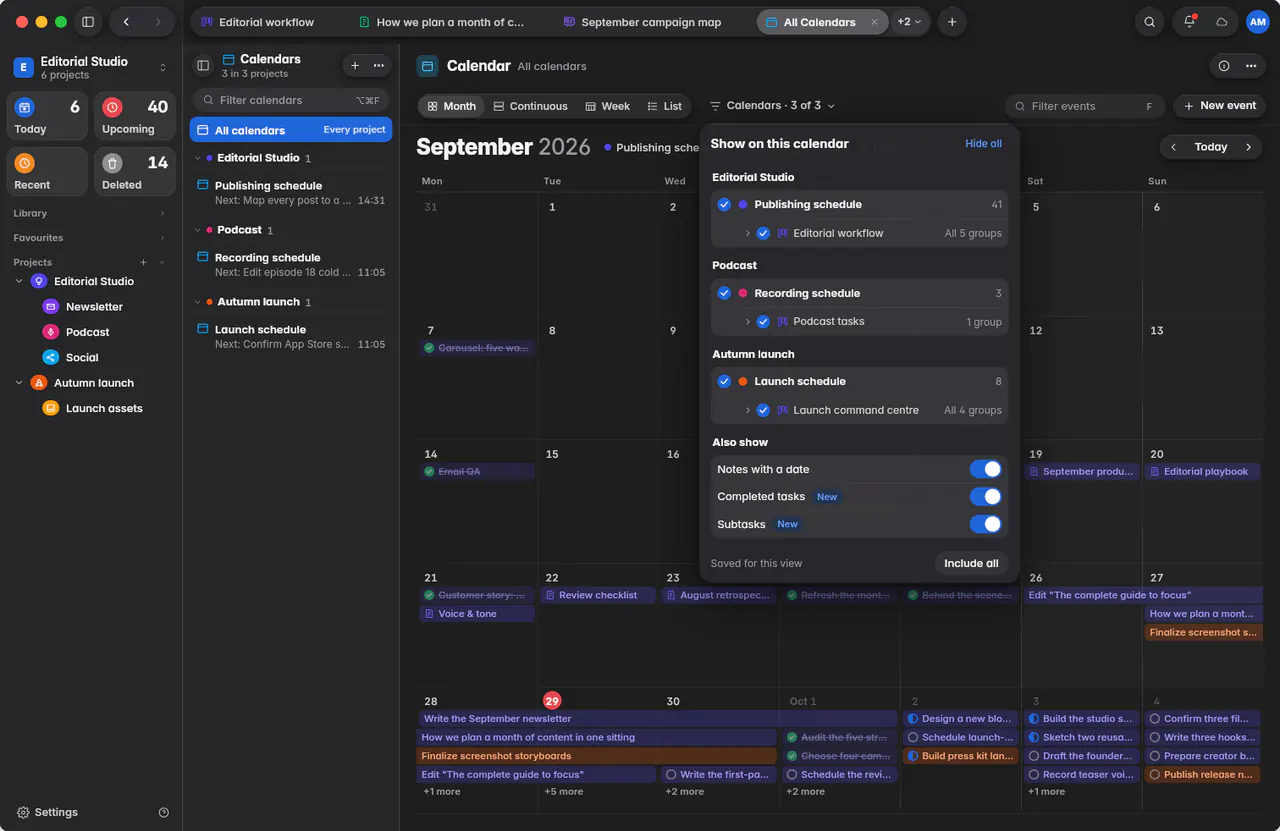Click the Publishing schedule colour dot
The width and height of the screenshot is (1280, 831).
742,204
